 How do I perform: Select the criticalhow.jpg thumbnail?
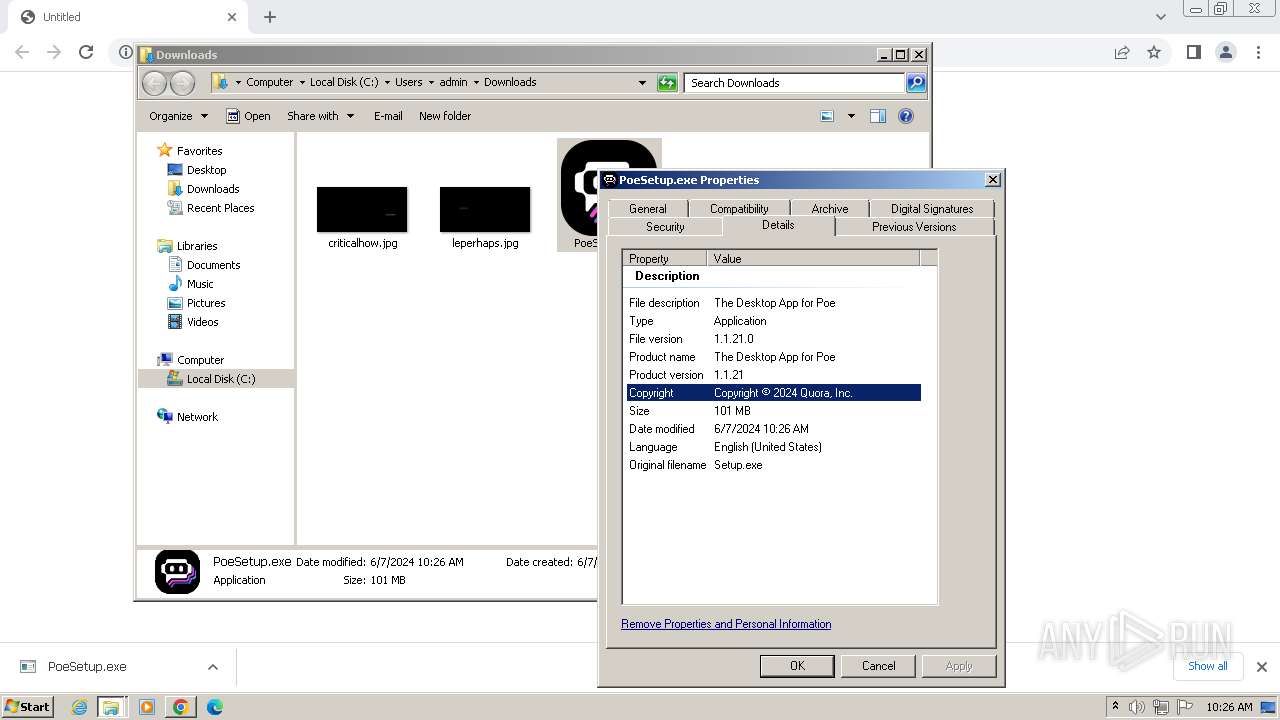pos(362,209)
